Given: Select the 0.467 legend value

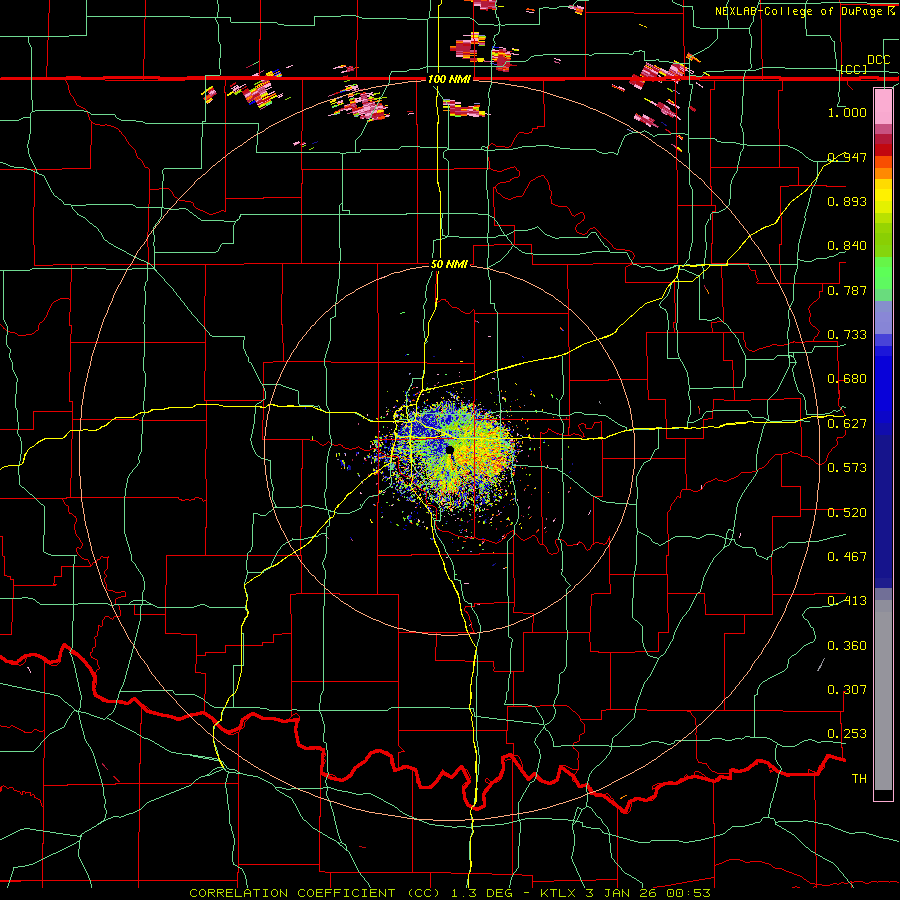Looking at the screenshot, I should [847, 557].
